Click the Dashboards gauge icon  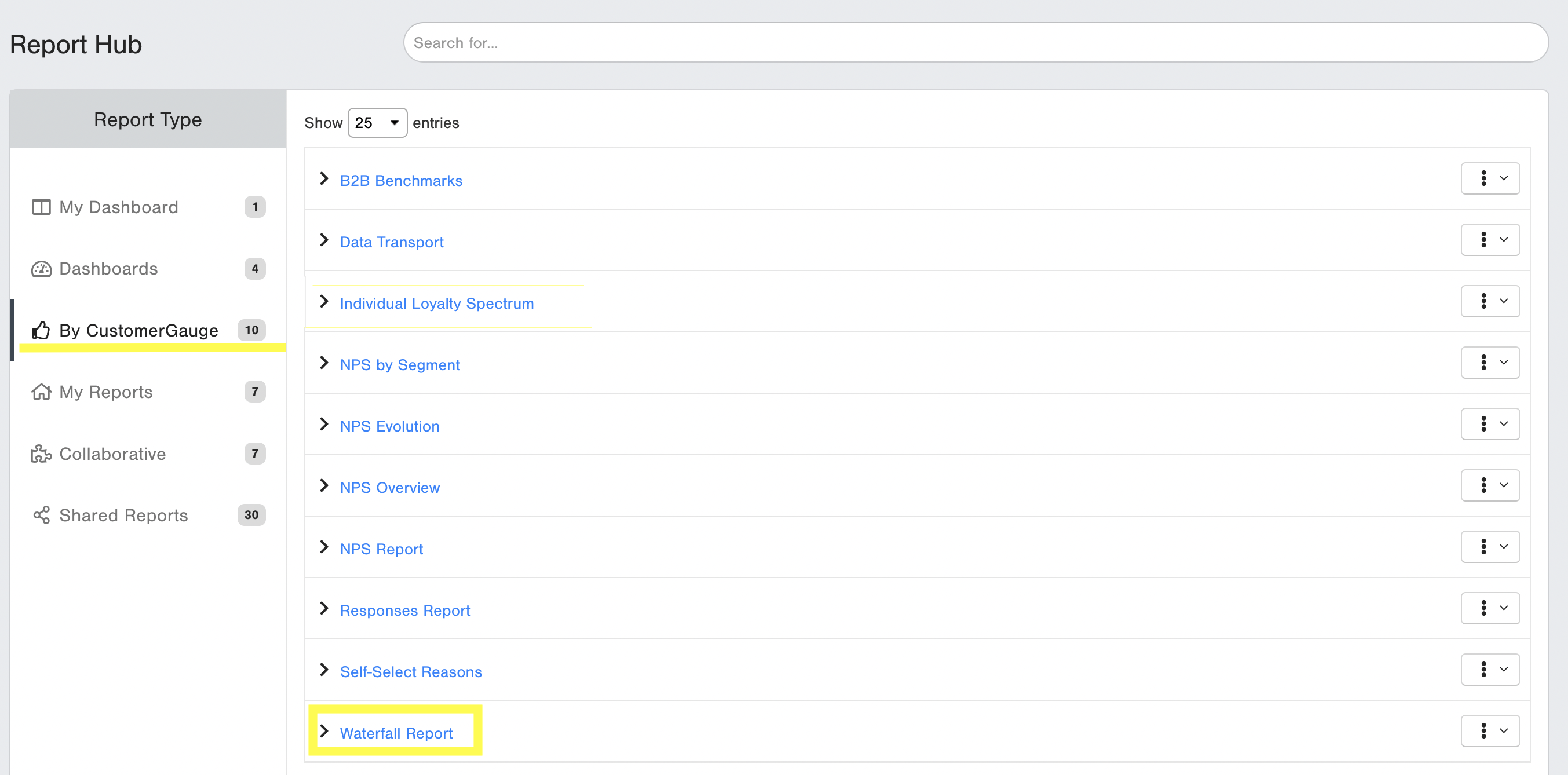point(41,269)
